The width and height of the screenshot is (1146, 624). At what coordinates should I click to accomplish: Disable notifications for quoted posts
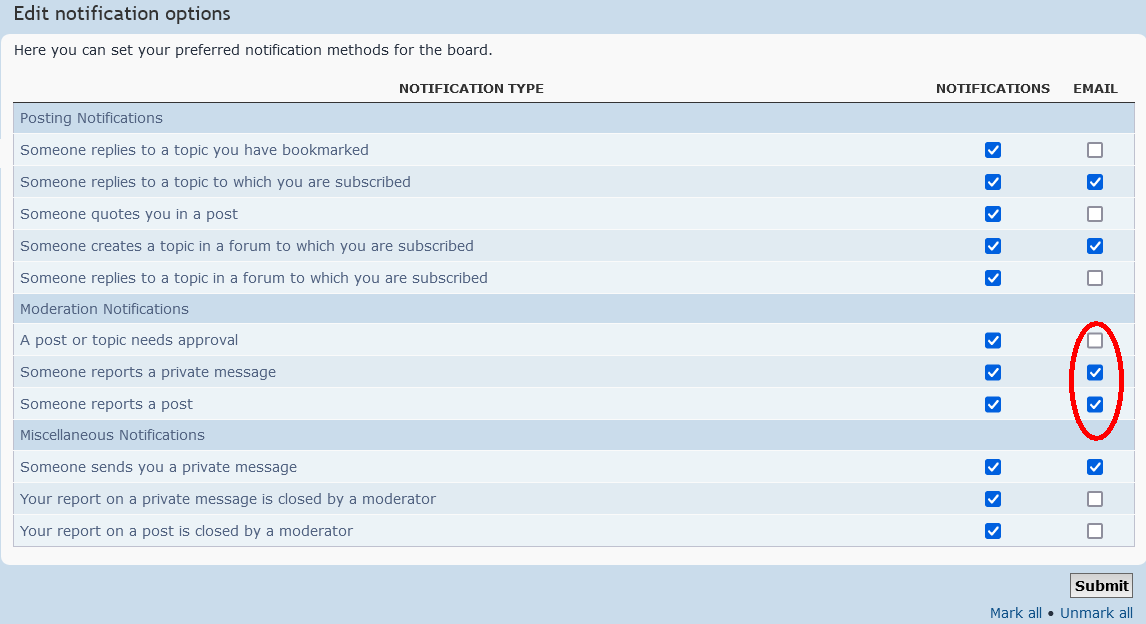(x=993, y=214)
